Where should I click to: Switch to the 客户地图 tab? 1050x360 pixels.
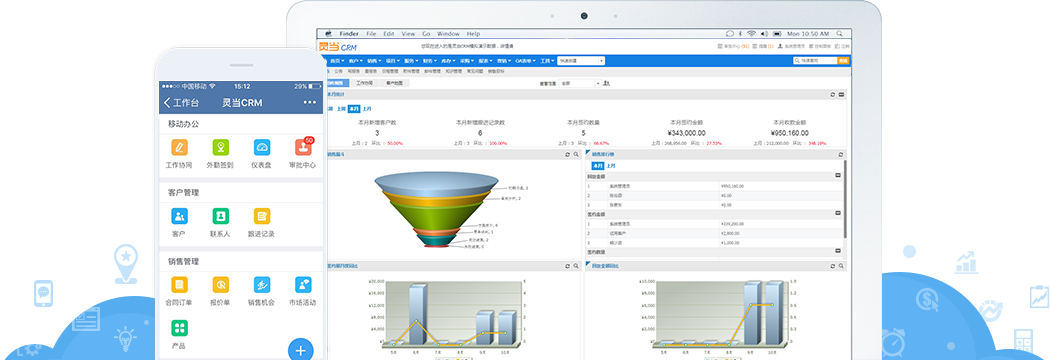click(x=394, y=84)
